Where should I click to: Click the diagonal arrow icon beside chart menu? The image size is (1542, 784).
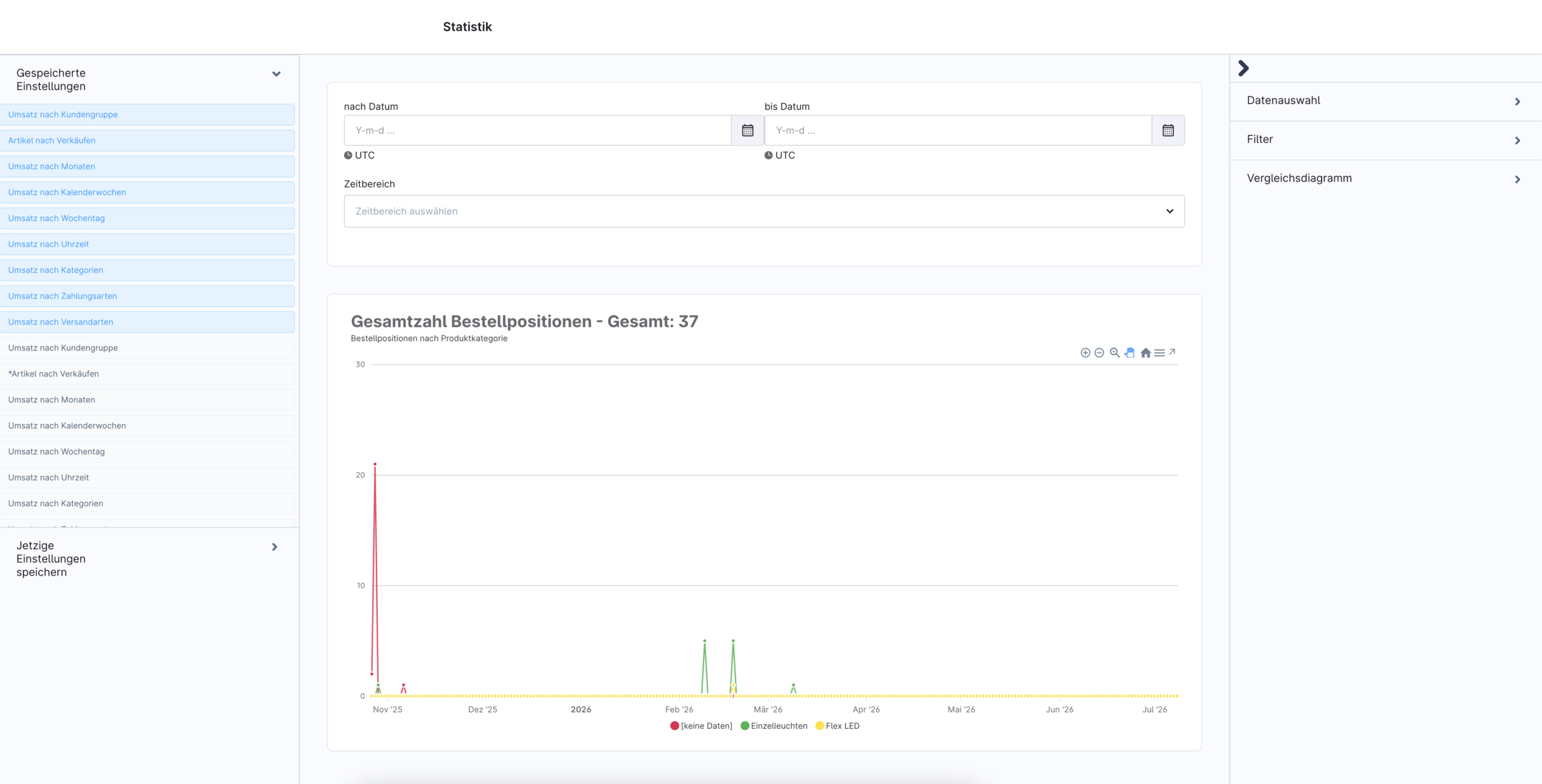(x=1172, y=352)
